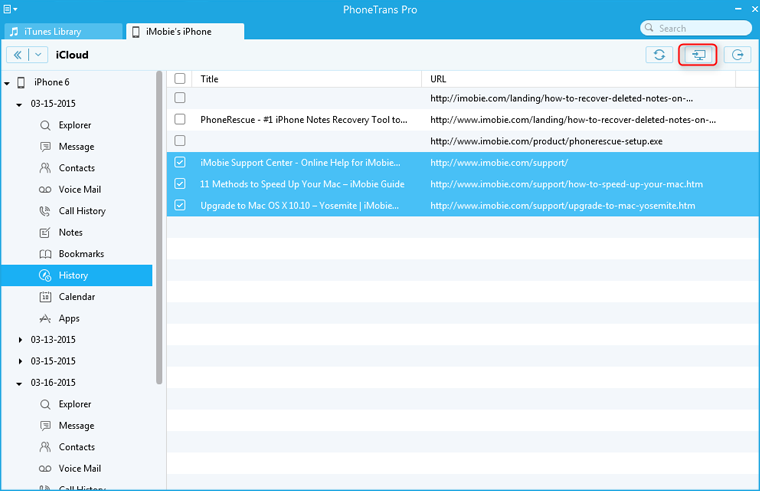760x491 pixels.
Task: Click the export arrow icon at top right
Action: pyautogui.click(x=738, y=55)
